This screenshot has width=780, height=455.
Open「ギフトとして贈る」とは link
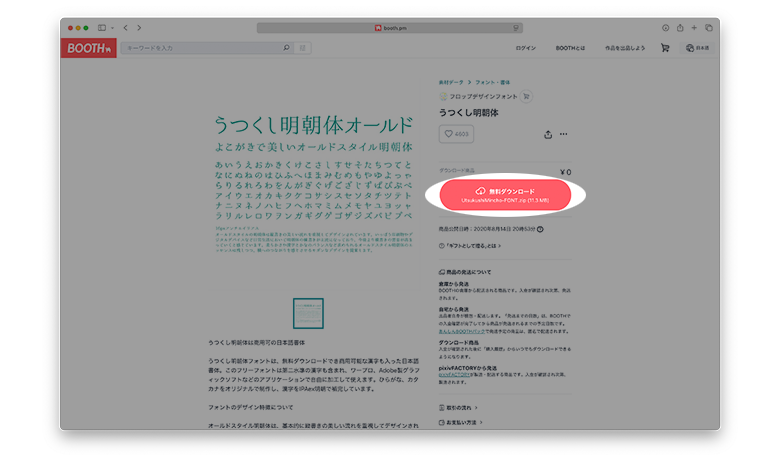click(470, 246)
